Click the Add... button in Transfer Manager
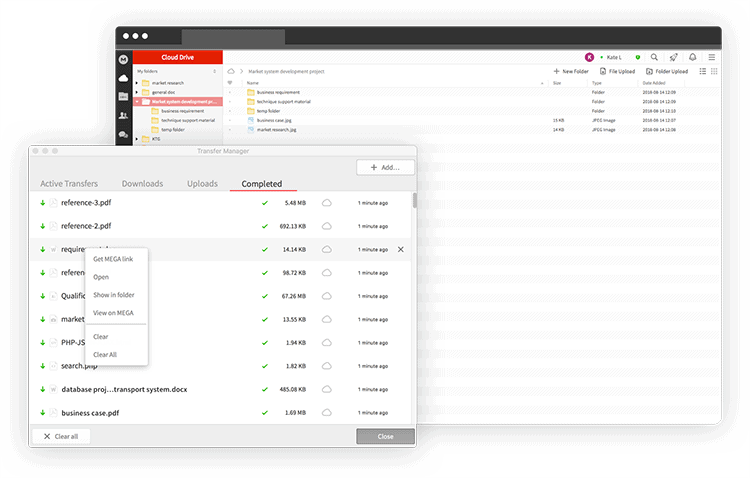750x478 pixels. click(x=385, y=167)
